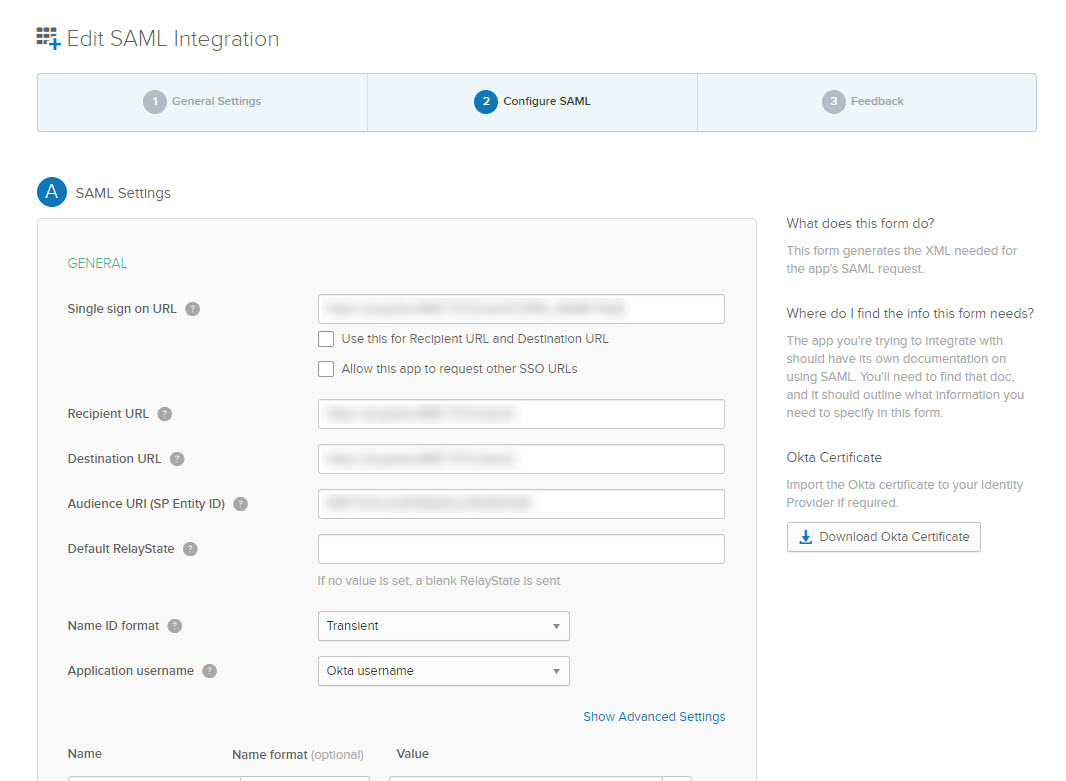Expand the Application username dropdown
This screenshot has height=781, width=1066.
(443, 671)
